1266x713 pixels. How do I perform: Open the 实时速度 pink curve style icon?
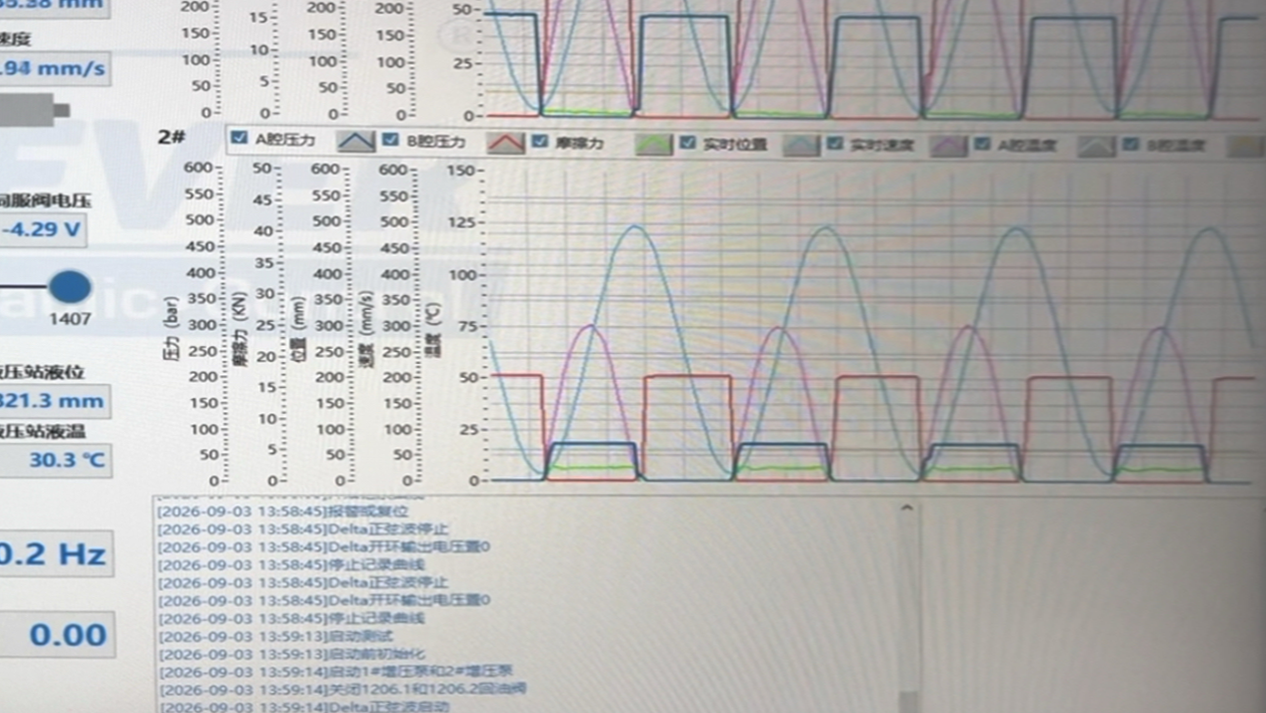948,147
